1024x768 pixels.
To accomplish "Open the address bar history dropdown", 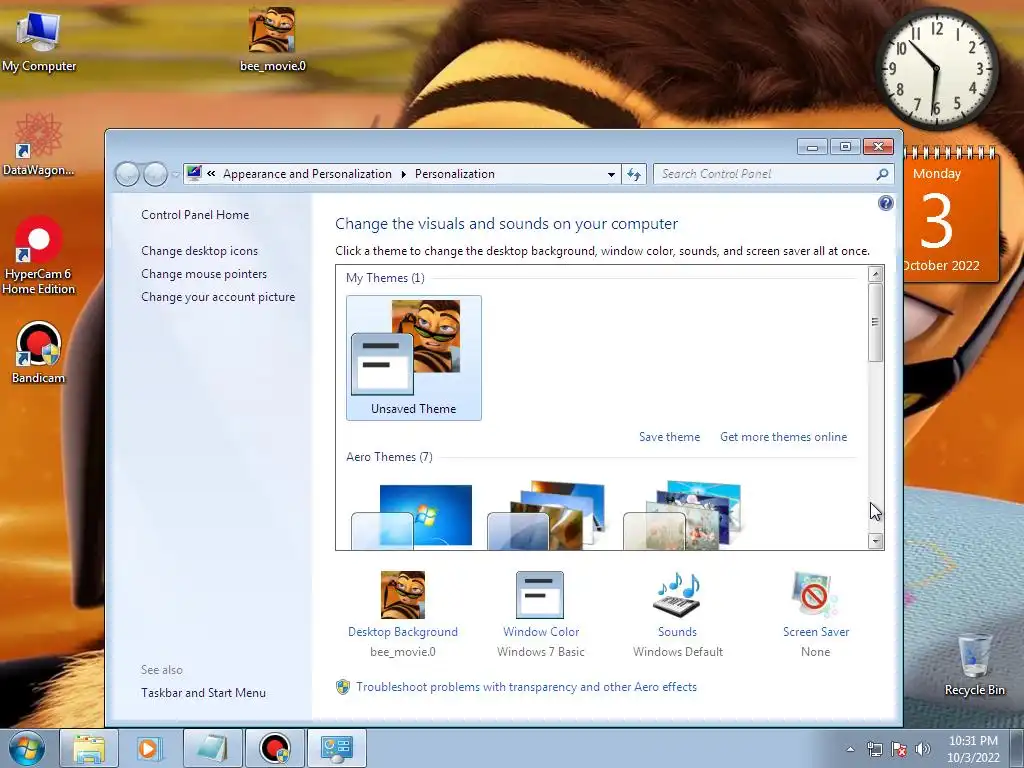I will click(611, 174).
